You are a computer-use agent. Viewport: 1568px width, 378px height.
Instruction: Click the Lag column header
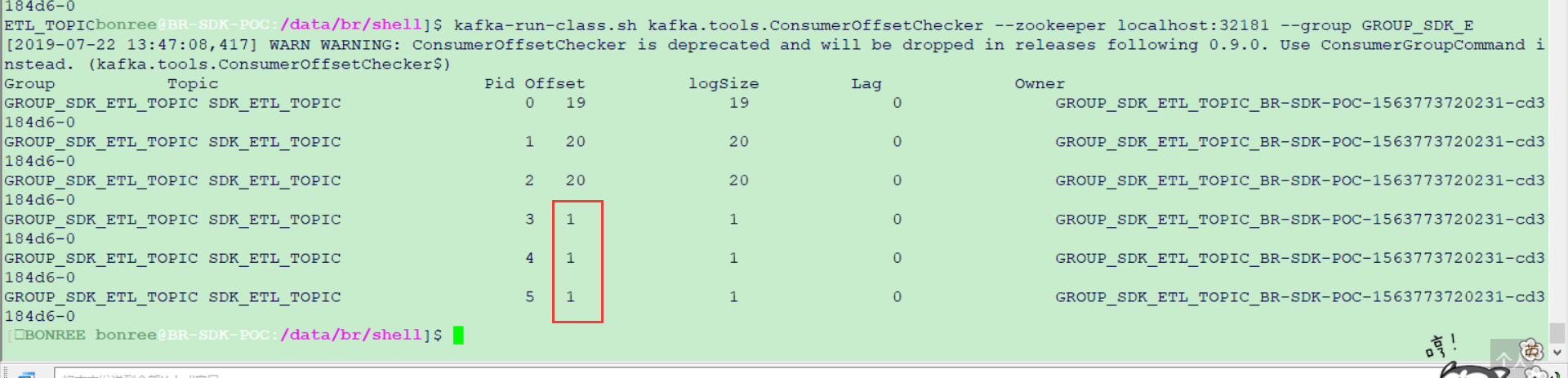point(866,84)
